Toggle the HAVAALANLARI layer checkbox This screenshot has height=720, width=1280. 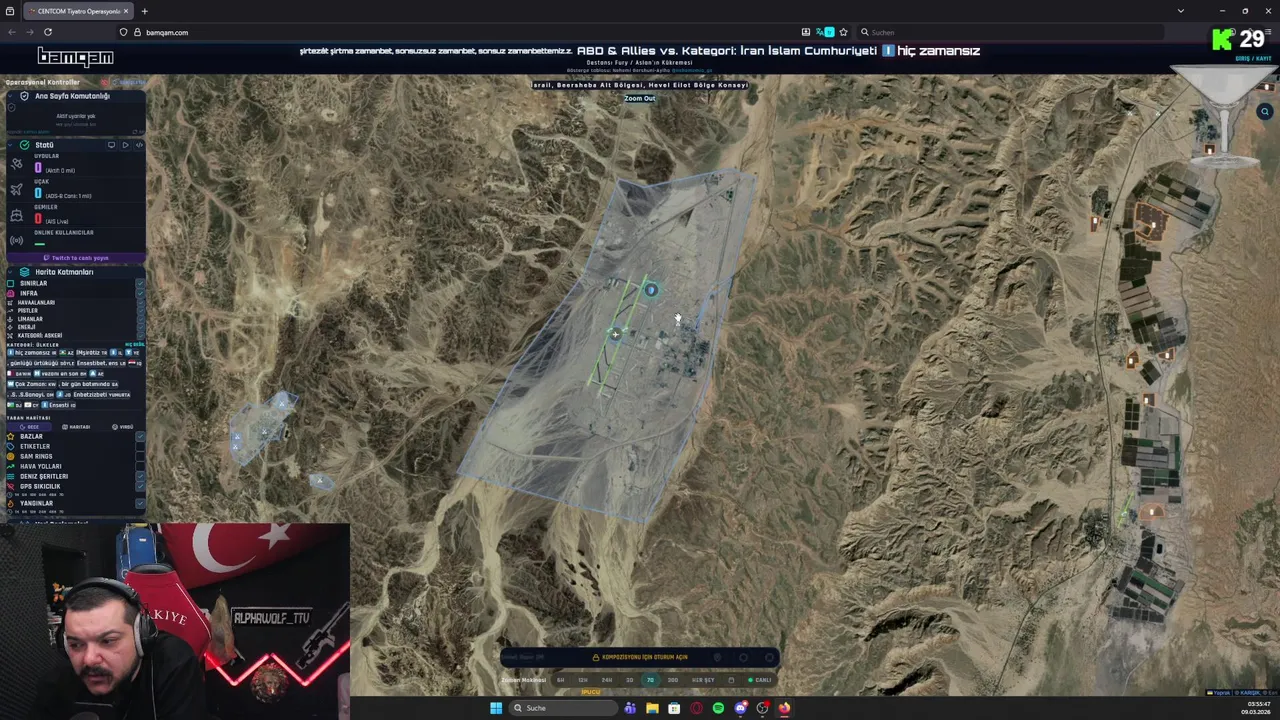coord(140,302)
